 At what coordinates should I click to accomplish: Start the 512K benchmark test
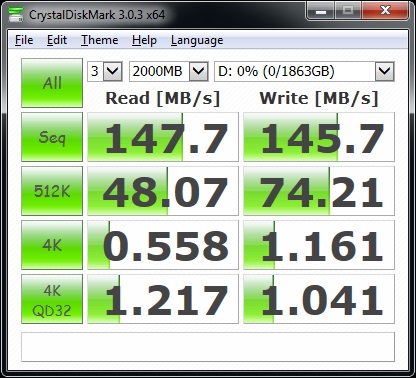point(52,191)
